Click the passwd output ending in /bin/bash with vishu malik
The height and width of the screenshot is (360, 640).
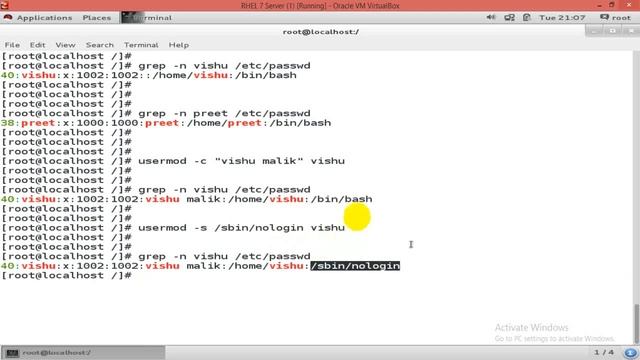click(187, 199)
